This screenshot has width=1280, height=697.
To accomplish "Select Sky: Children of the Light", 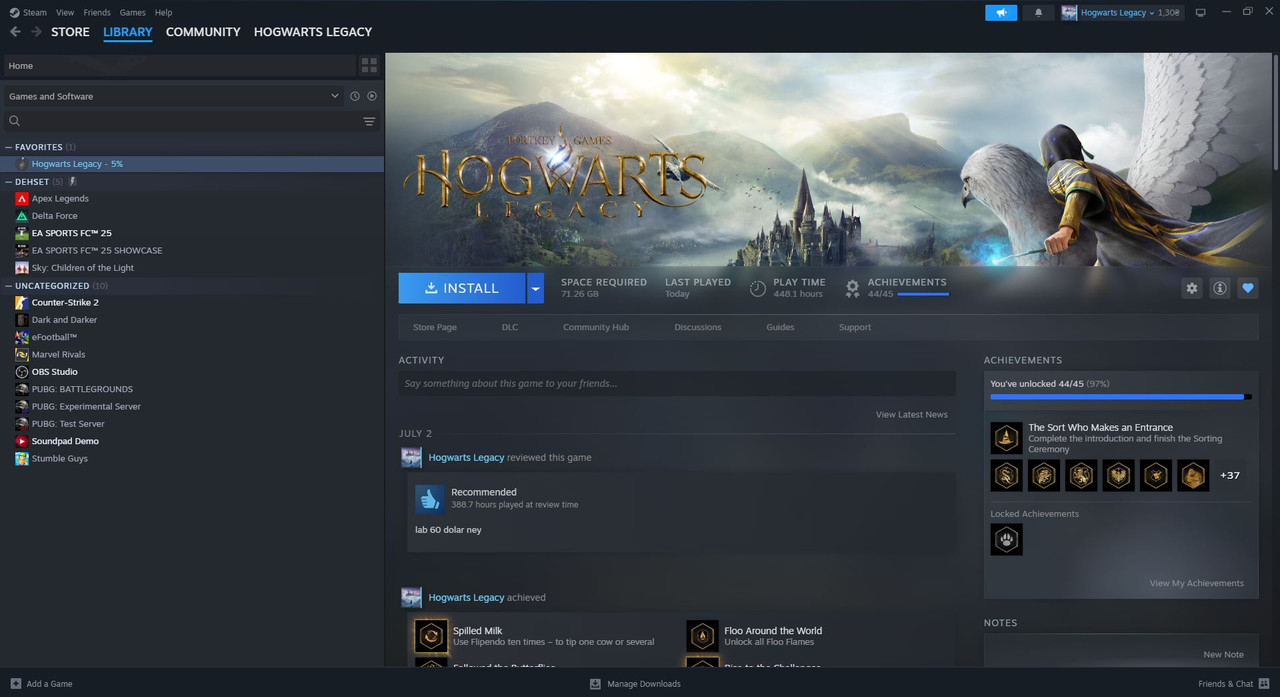I will coord(82,268).
